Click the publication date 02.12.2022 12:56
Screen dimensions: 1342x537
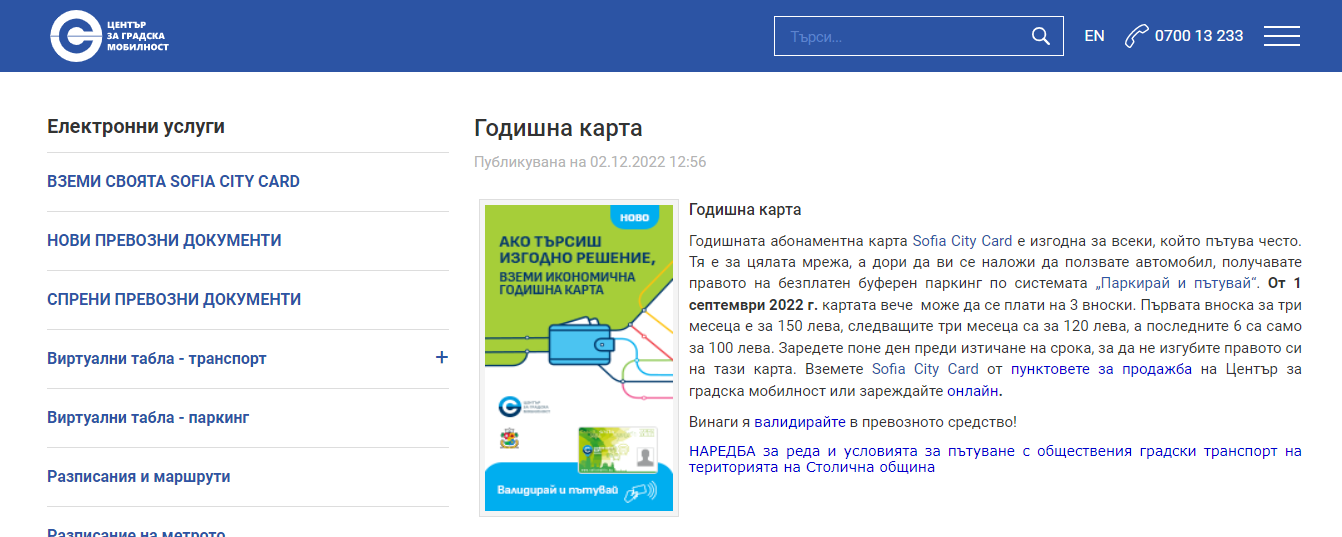(x=648, y=162)
